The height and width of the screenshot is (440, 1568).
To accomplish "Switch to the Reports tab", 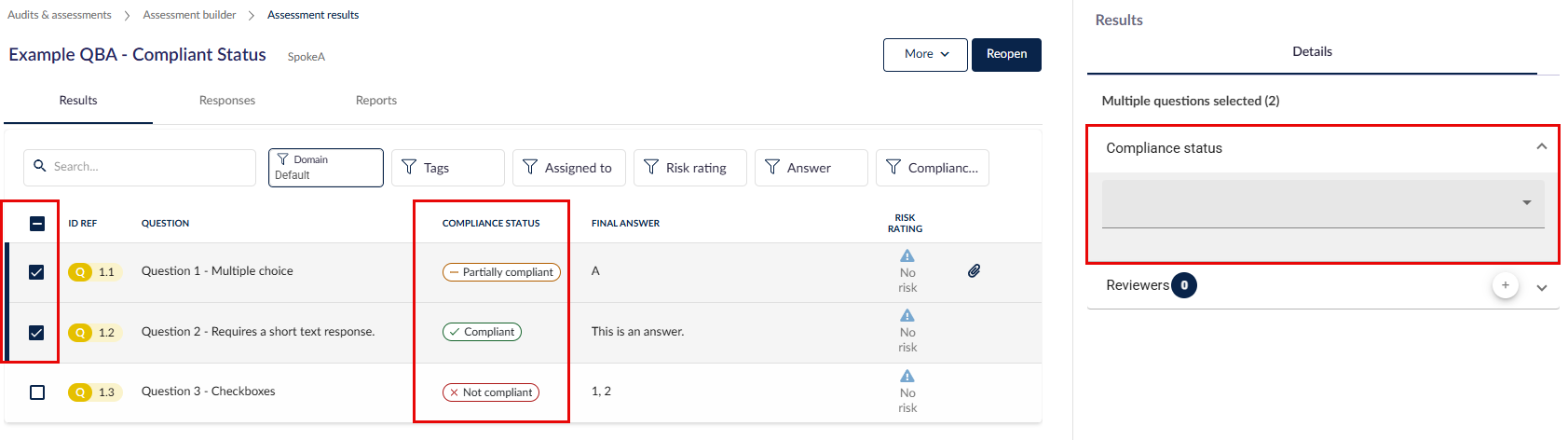I will pos(376,101).
